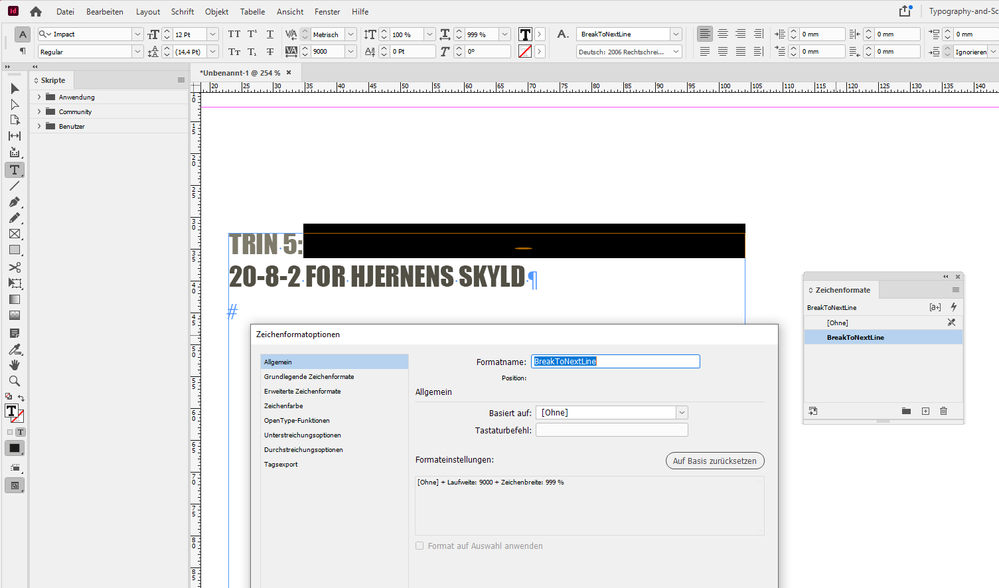Open the font family dropdown (Impact)
This screenshot has width=999, height=588.
138,34
